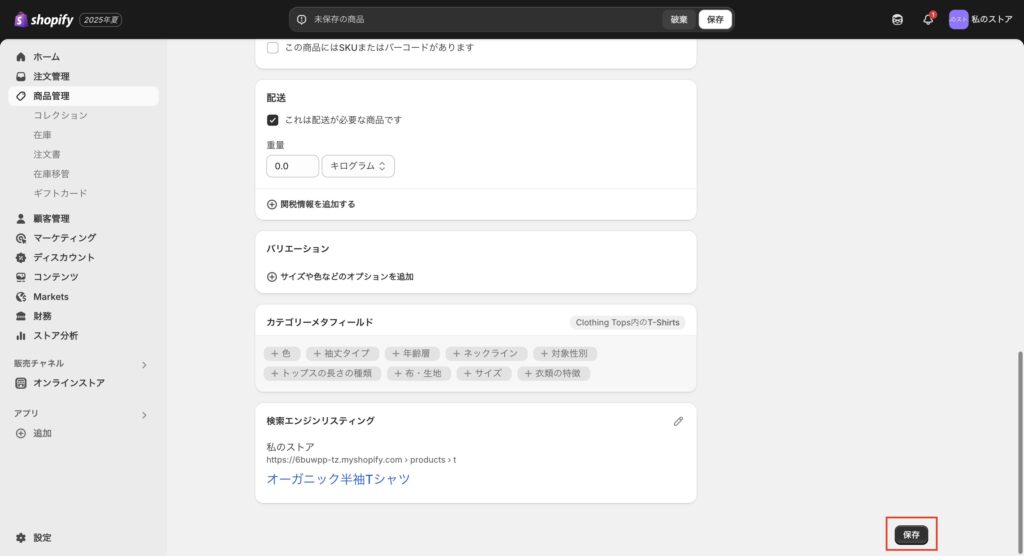This screenshot has height=556, width=1024.
Task: Click the Sidekick assistant icon in the top bar
Action: 897,19
